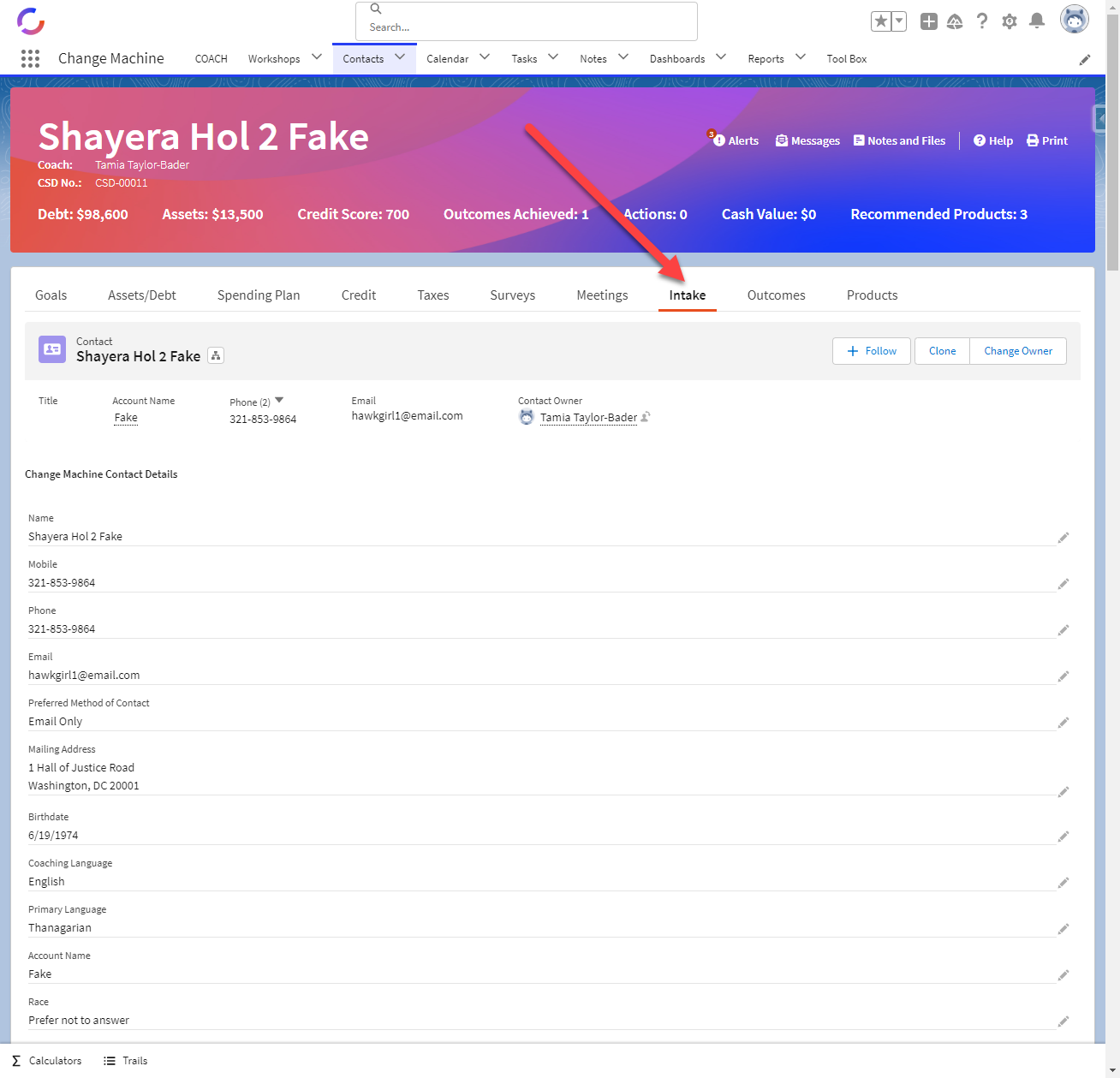Edit the Account Name field pencil icon

1063,975
